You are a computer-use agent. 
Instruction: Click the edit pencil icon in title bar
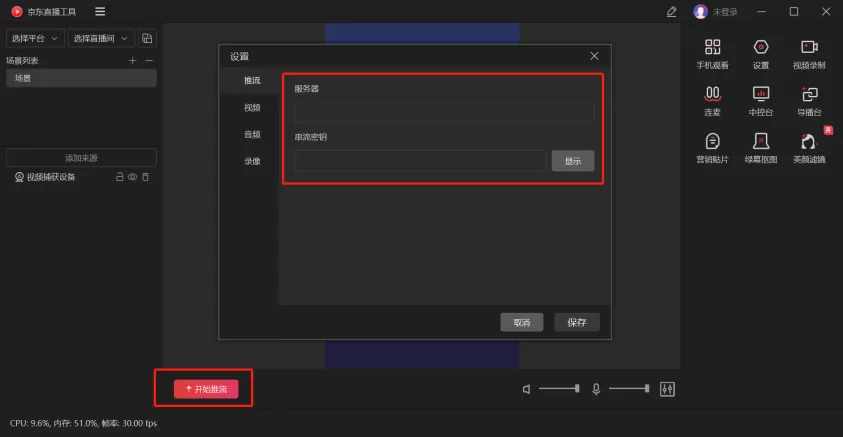(671, 11)
